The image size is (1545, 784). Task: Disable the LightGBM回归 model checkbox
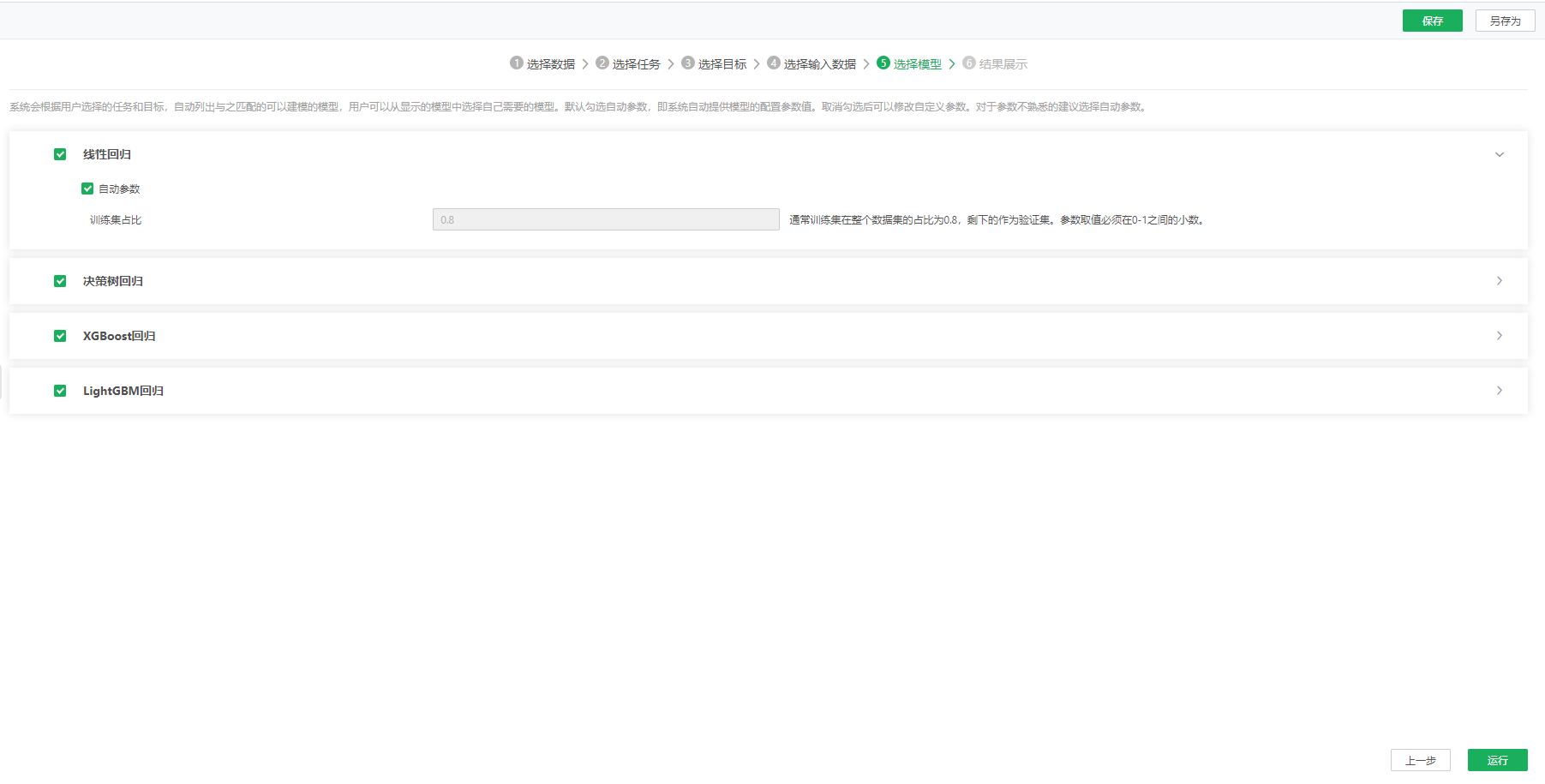point(60,391)
